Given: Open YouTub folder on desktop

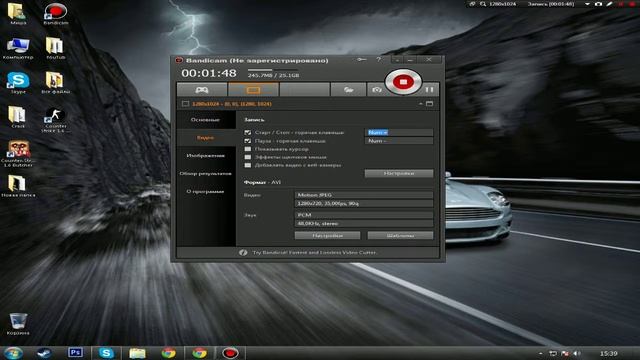Looking at the screenshot, I should (56, 49).
